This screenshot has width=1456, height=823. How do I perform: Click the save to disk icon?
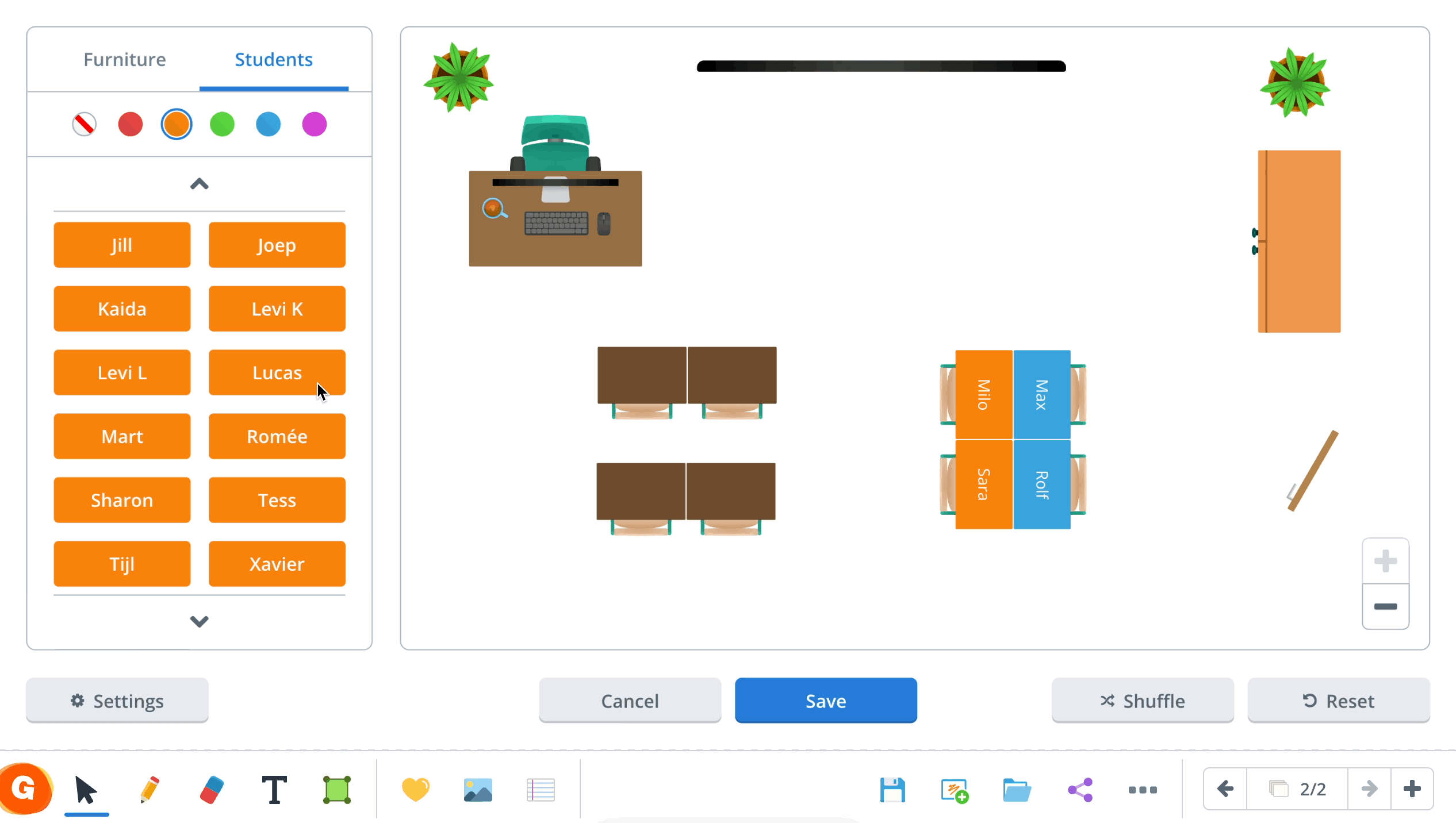(x=892, y=789)
